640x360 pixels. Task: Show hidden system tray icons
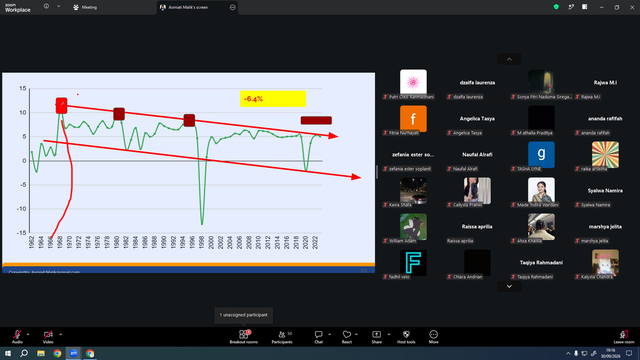point(568,353)
